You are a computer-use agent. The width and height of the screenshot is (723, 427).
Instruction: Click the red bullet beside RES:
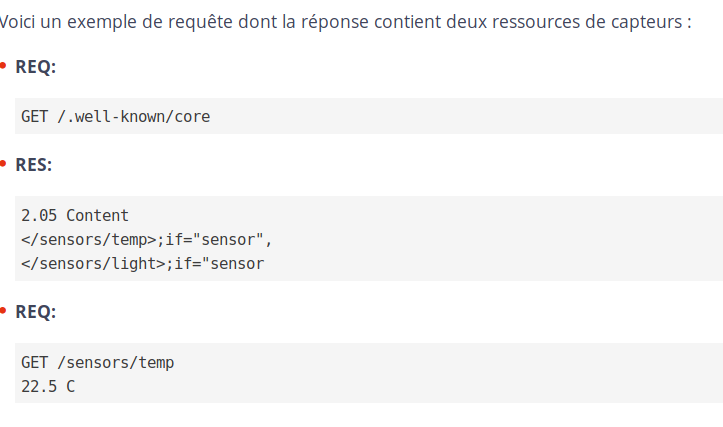[x=3, y=164]
